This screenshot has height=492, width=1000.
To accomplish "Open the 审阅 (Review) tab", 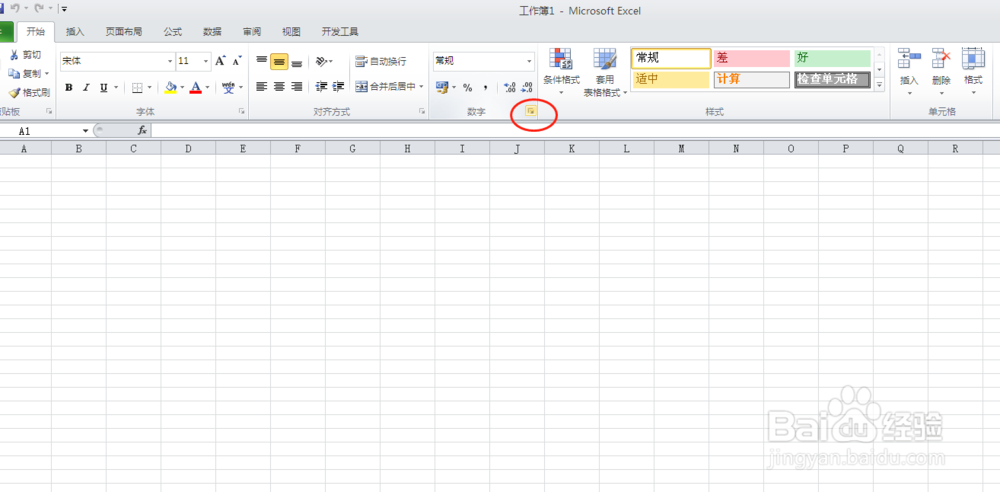I will (252, 32).
